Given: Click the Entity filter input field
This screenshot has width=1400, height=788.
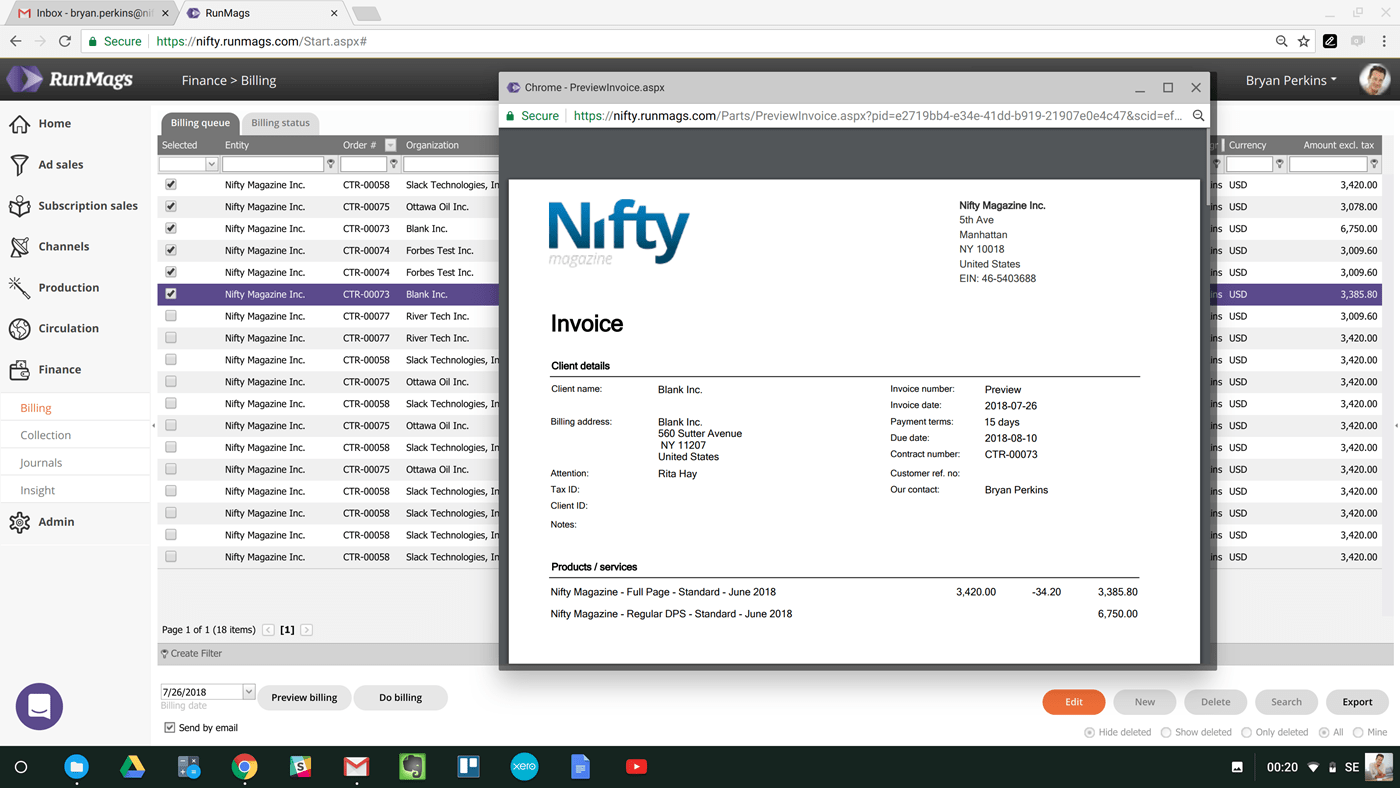Looking at the screenshot, I should pos(273,164).
